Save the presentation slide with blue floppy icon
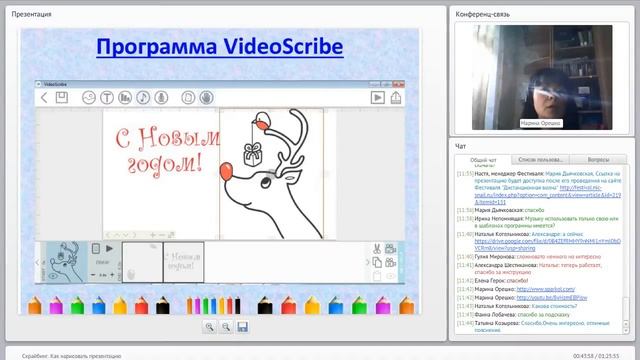640x360 pixels. 242,327
